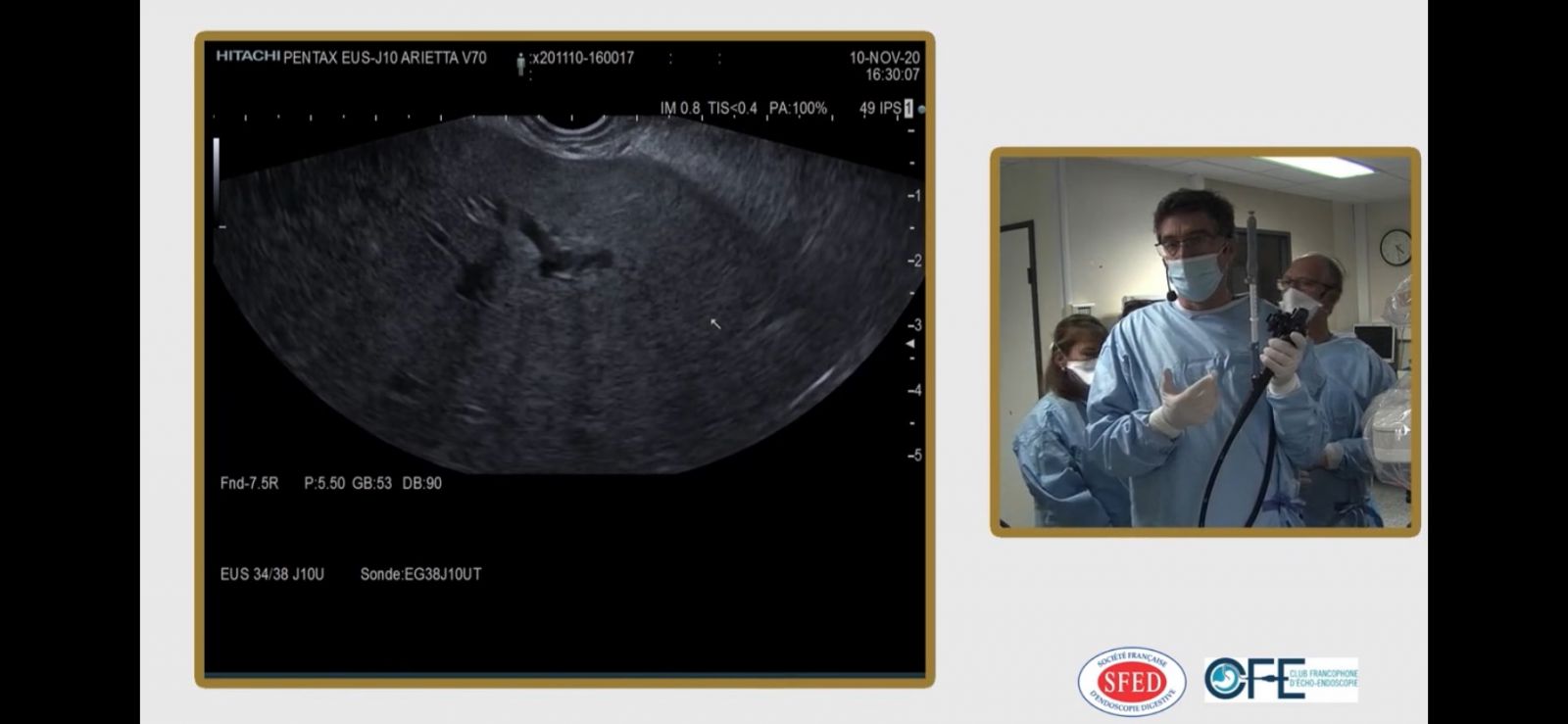Image resolution: width=1568 pixels, height=724 pixels.
Task: Click the focus marker triangle on depth scale
Action: (910, 345)
